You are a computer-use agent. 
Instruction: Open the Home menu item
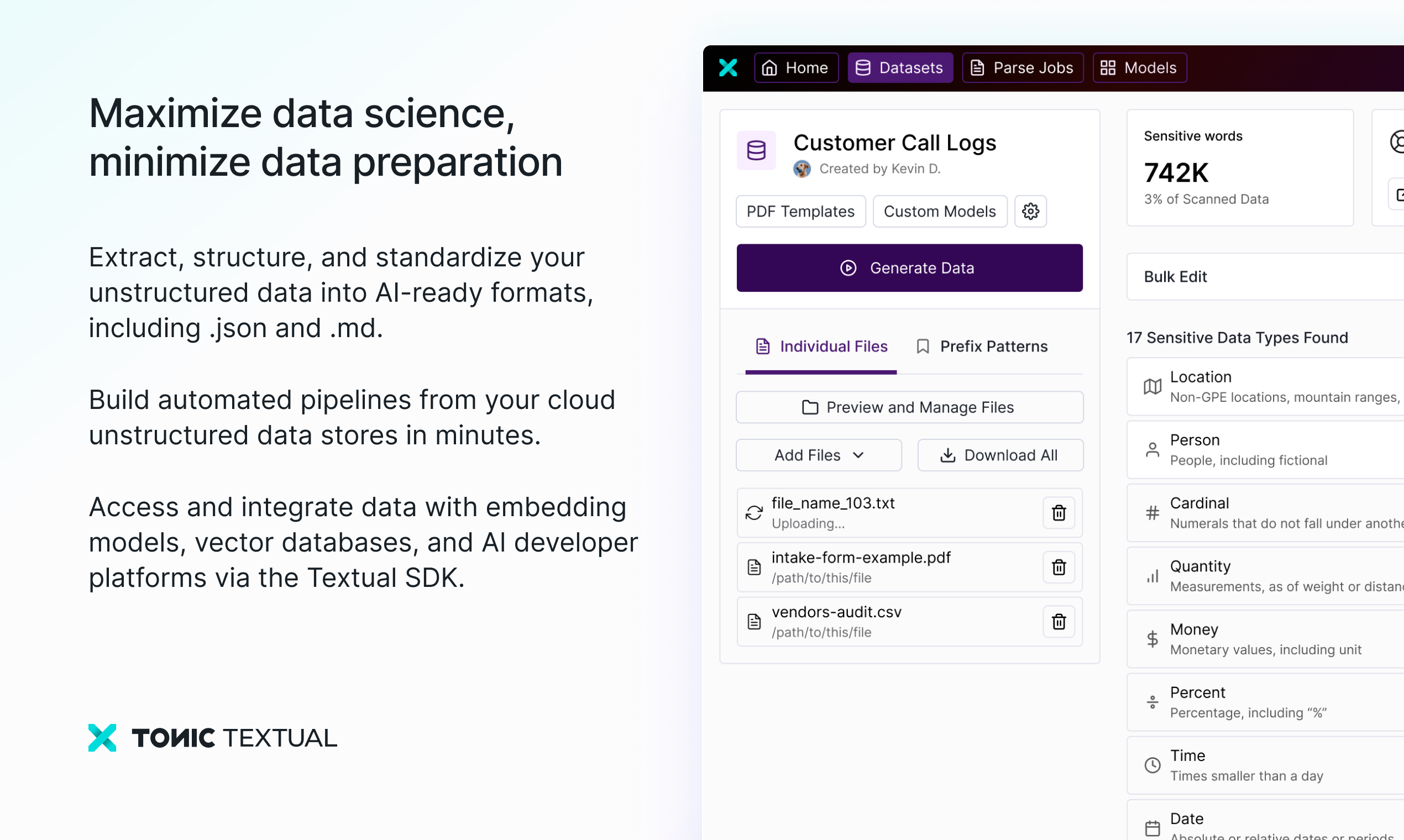[x=797, y=68]
